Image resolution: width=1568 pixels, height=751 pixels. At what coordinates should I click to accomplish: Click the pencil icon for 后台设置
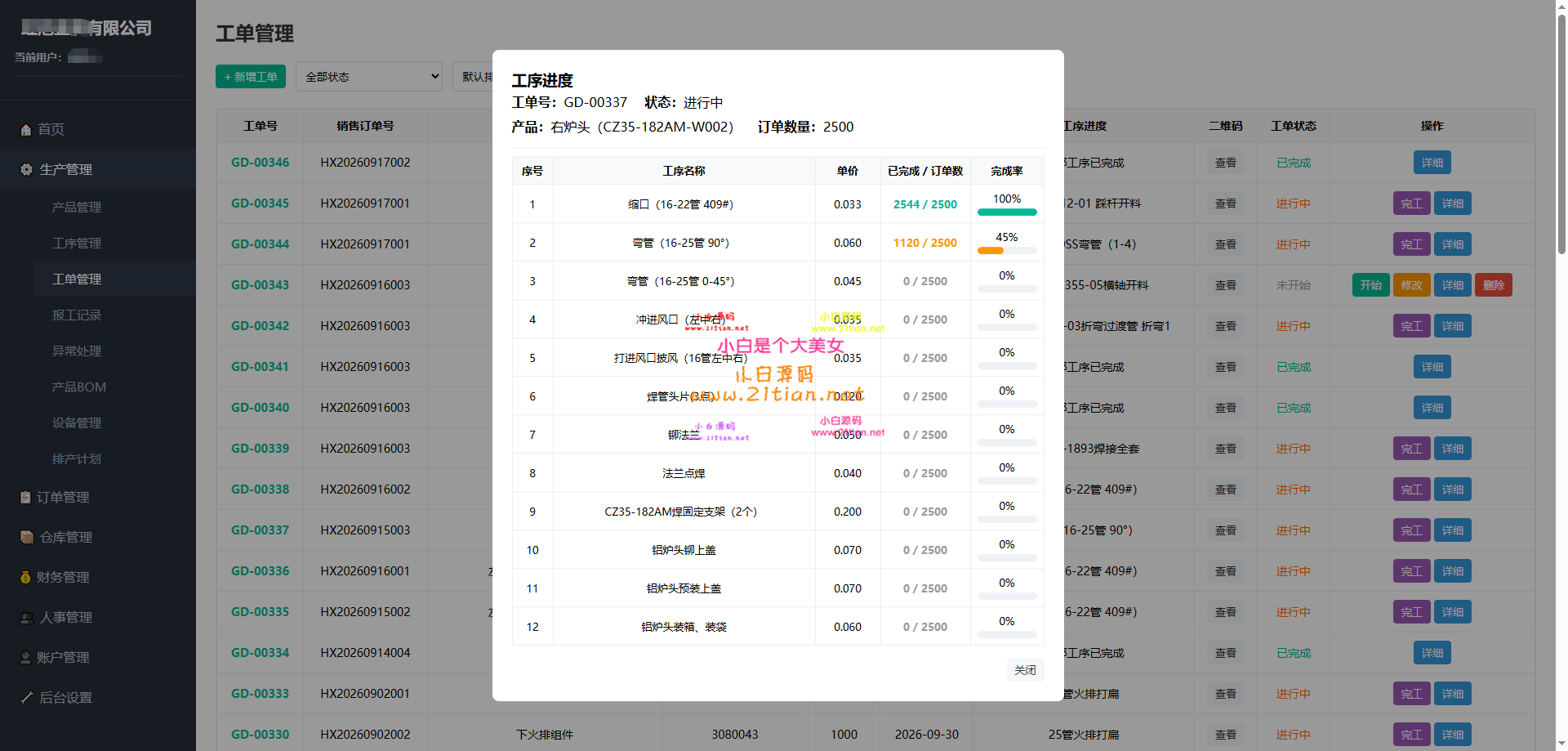[26, 698]
